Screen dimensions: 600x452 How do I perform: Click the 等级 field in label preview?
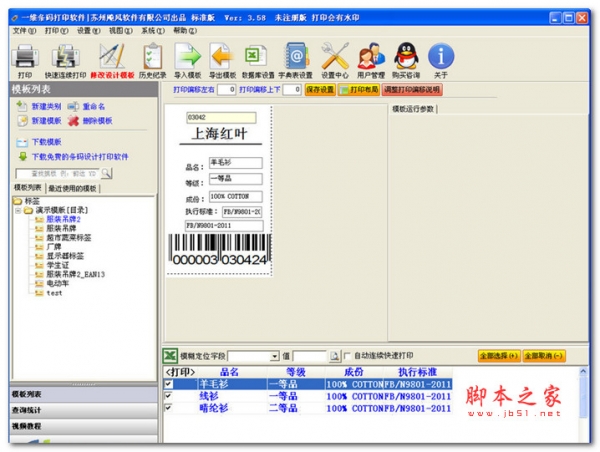[x=235, y=179]
